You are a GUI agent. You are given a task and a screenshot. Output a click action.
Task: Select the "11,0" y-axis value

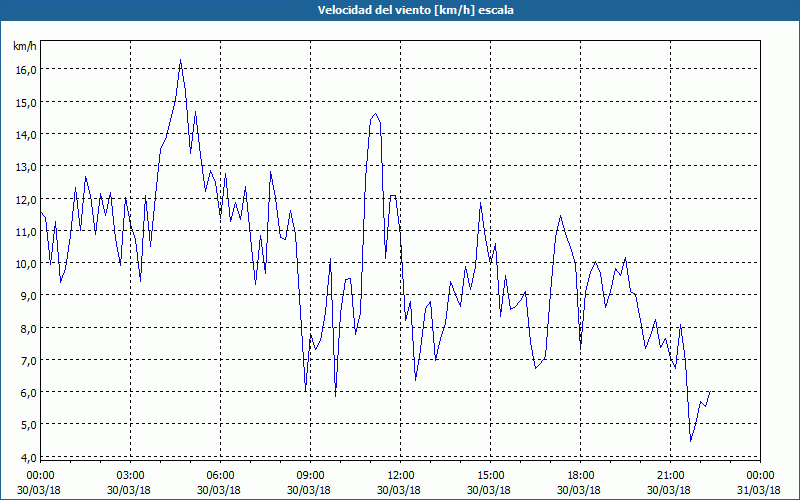26,232
